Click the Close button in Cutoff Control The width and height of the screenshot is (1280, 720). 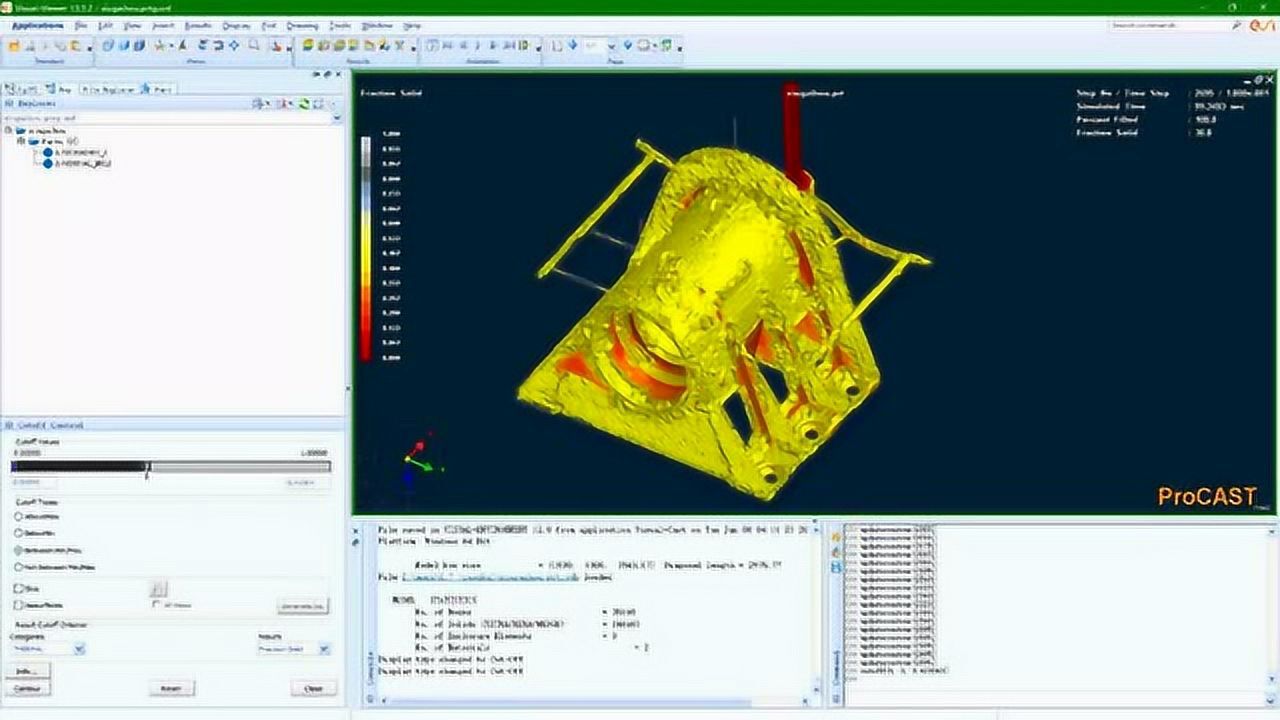pos(313,689)
